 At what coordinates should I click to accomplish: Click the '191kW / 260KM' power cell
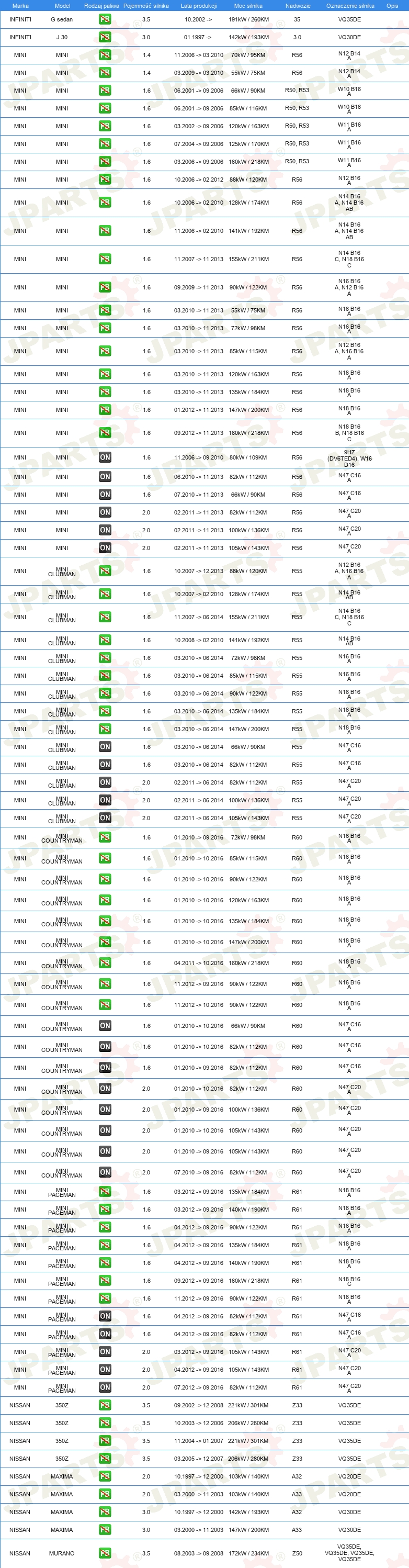(248, 19)
